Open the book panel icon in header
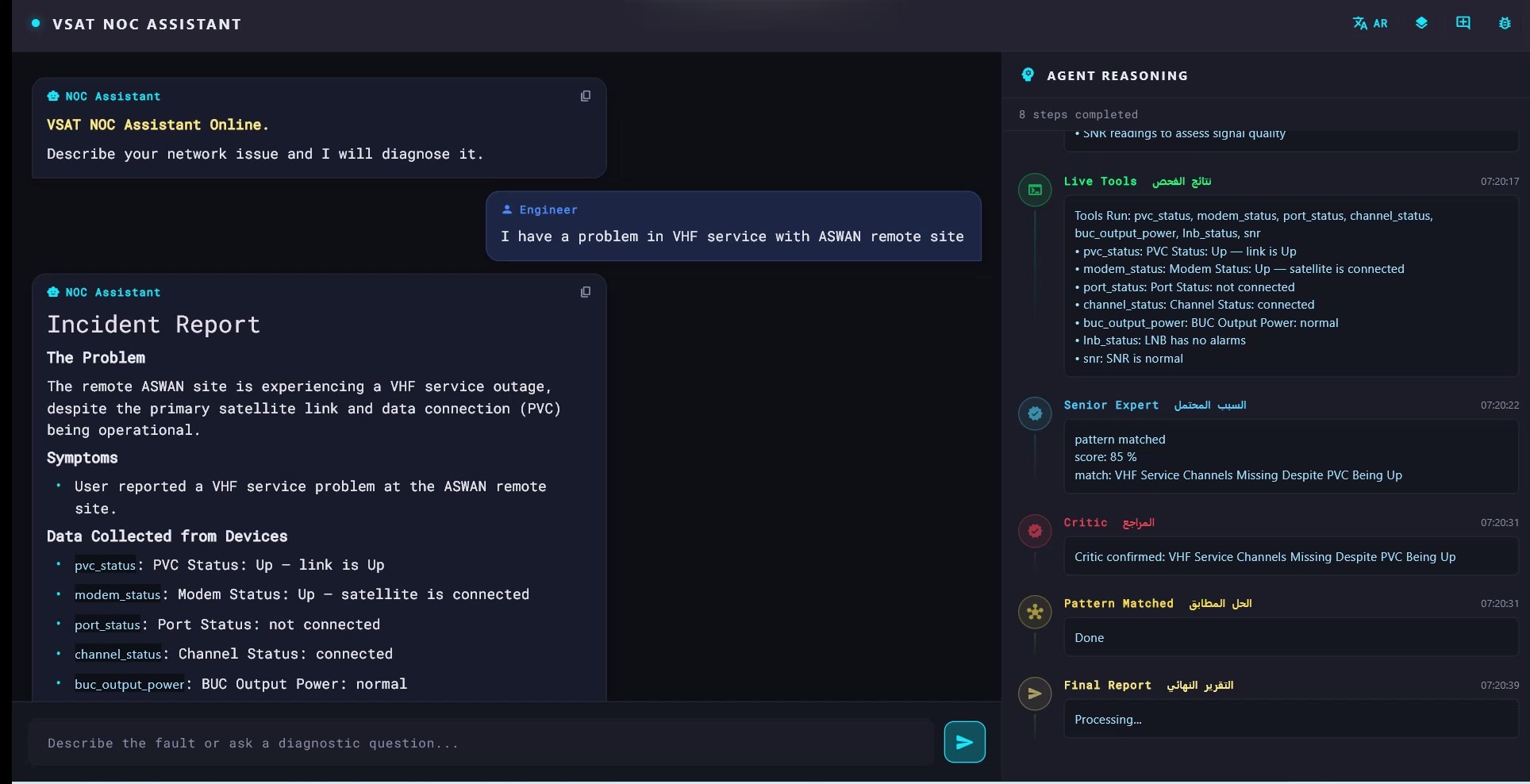The image size is (1530, 784). (1463, 23)
